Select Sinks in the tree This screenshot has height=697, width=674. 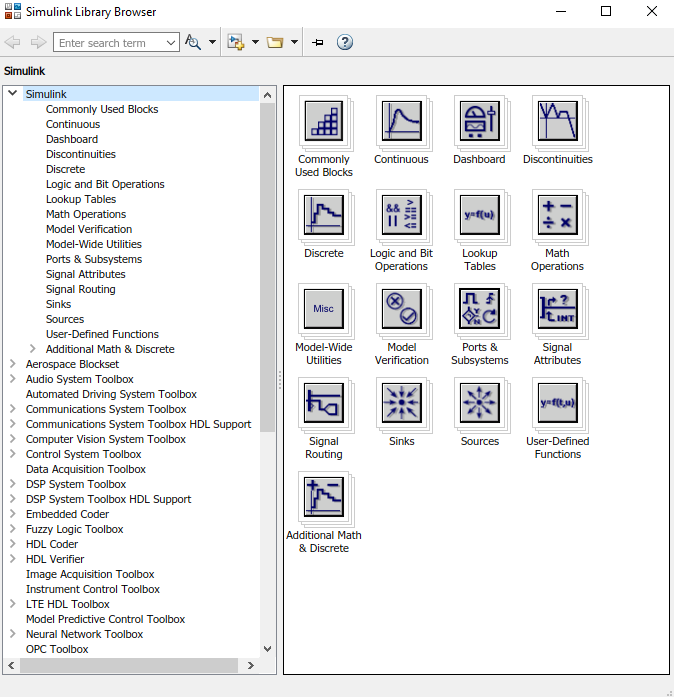[58, 304]
